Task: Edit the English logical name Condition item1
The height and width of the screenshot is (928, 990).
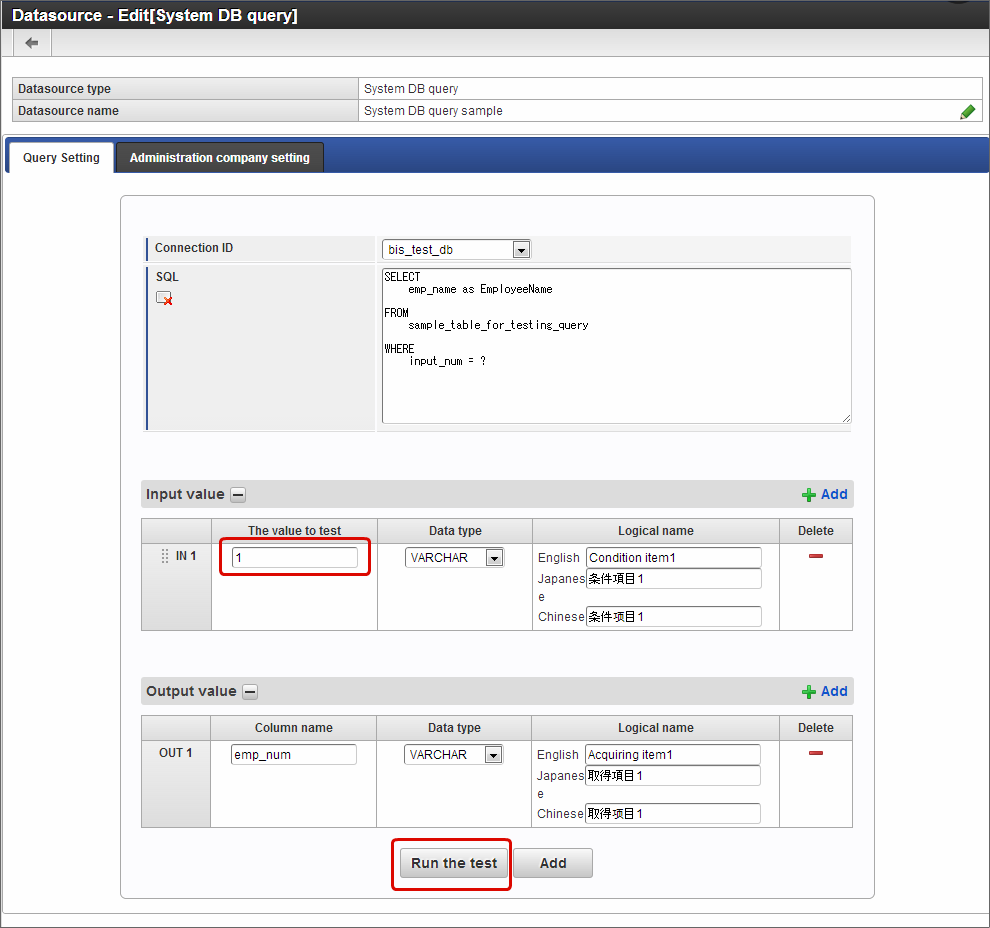Action: coord(674,557)
